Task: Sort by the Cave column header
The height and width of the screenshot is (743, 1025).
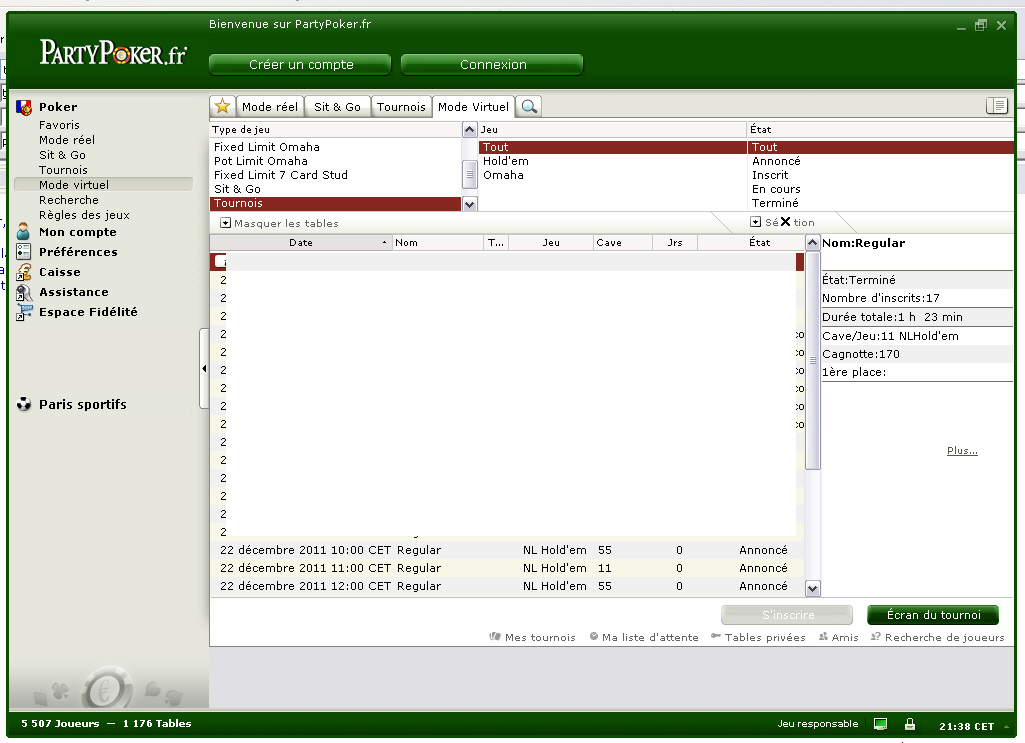Action: [623, 242]
